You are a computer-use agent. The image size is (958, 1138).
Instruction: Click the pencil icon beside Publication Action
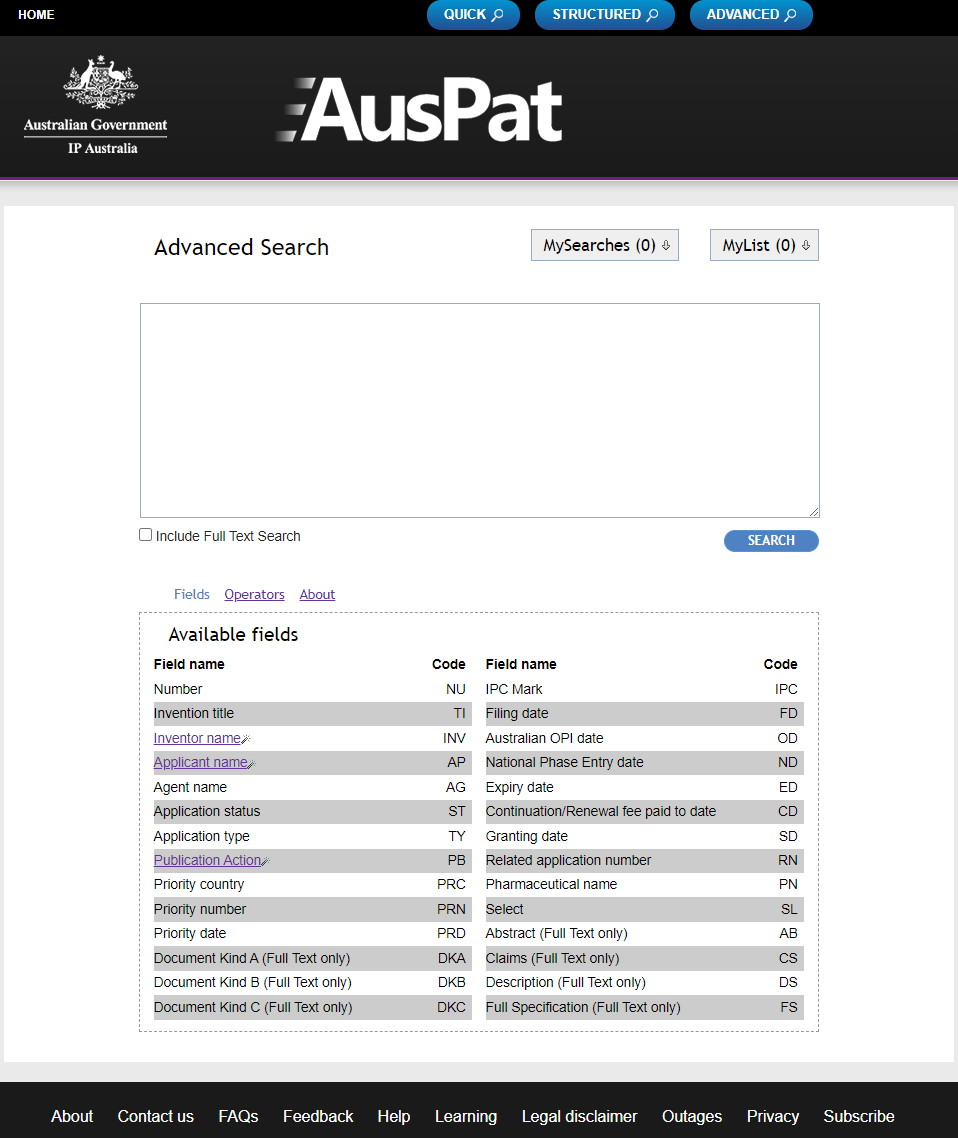click(265, 861)
